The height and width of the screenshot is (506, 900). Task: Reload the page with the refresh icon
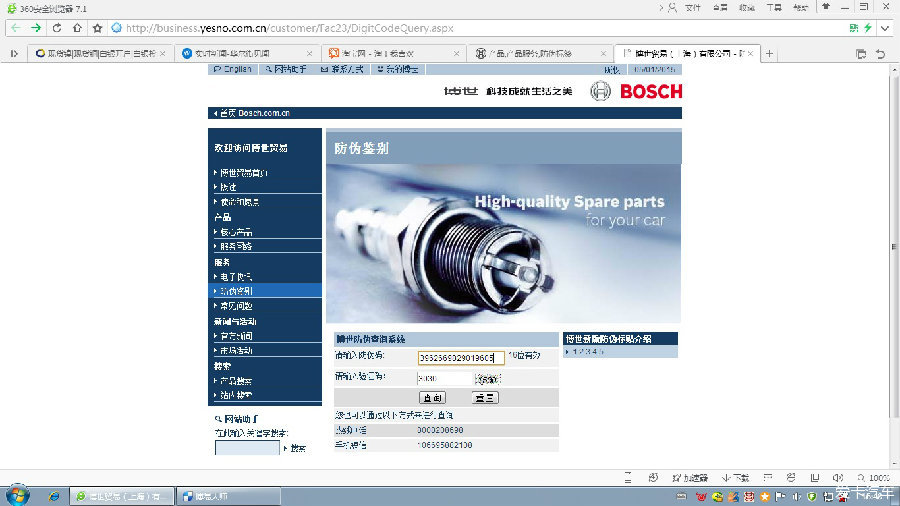[x=57, y=28]
